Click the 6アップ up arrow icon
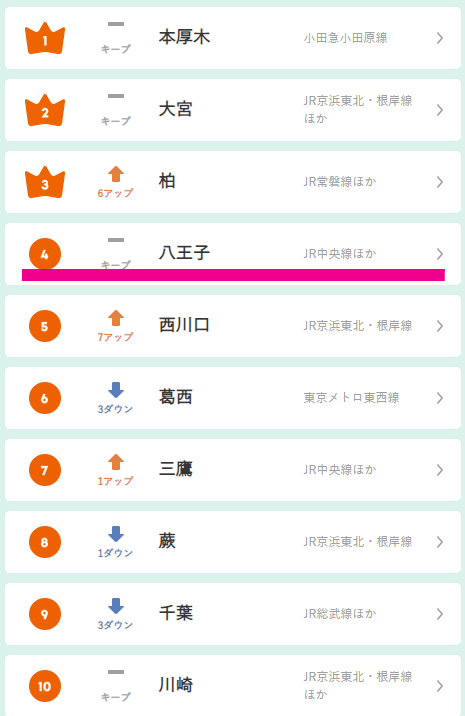Image resolution: width=465 pixels, height=716 pixels. coord(116,174)
